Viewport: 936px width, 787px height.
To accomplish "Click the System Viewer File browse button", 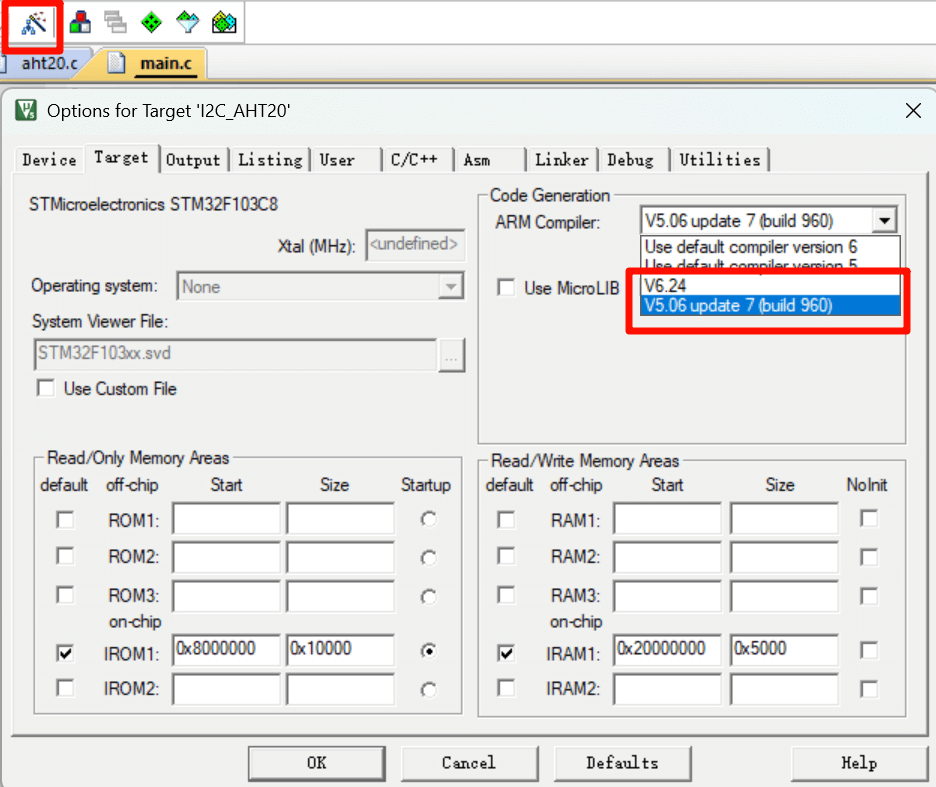I will (452, 354).
